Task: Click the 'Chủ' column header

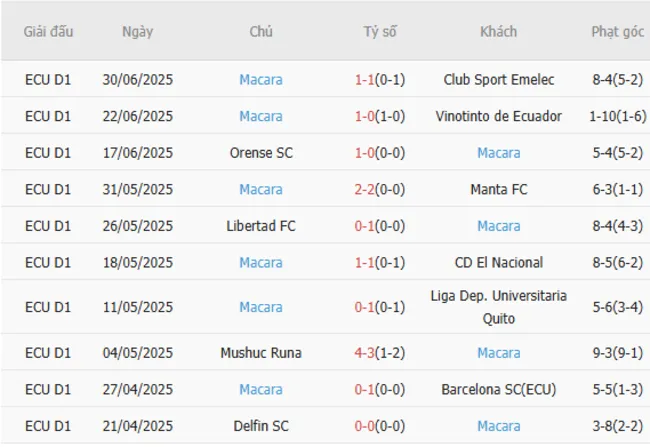Action: (261, 31)
